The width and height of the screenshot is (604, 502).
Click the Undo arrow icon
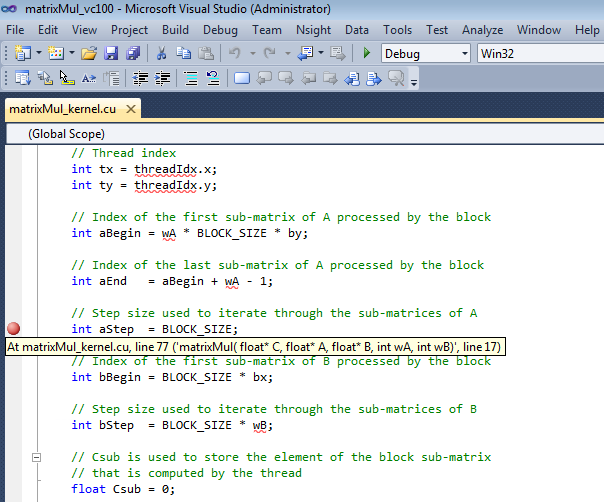[x=235, y=53]
